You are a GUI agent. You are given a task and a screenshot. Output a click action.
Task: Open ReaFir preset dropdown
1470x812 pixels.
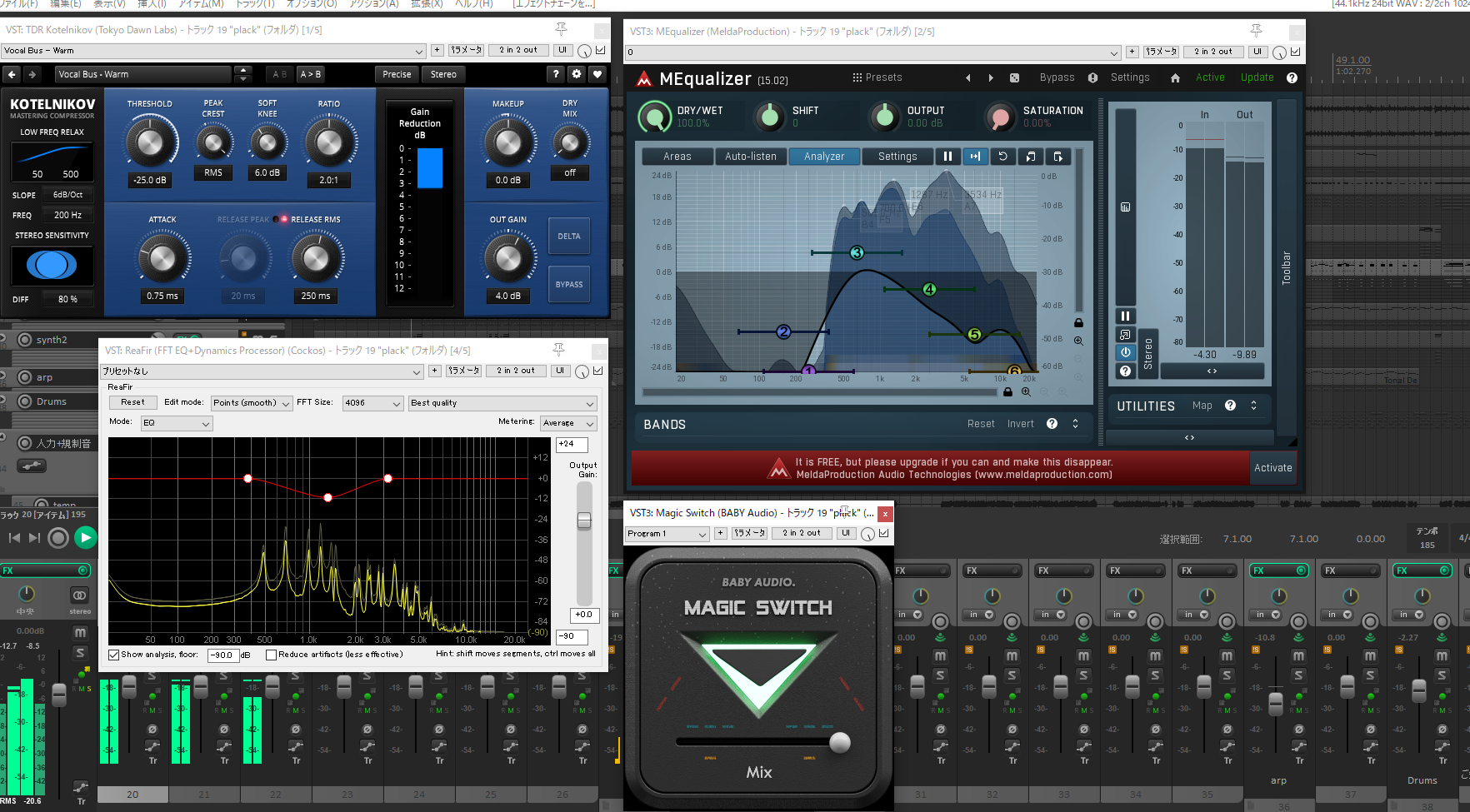coord(262,371)
